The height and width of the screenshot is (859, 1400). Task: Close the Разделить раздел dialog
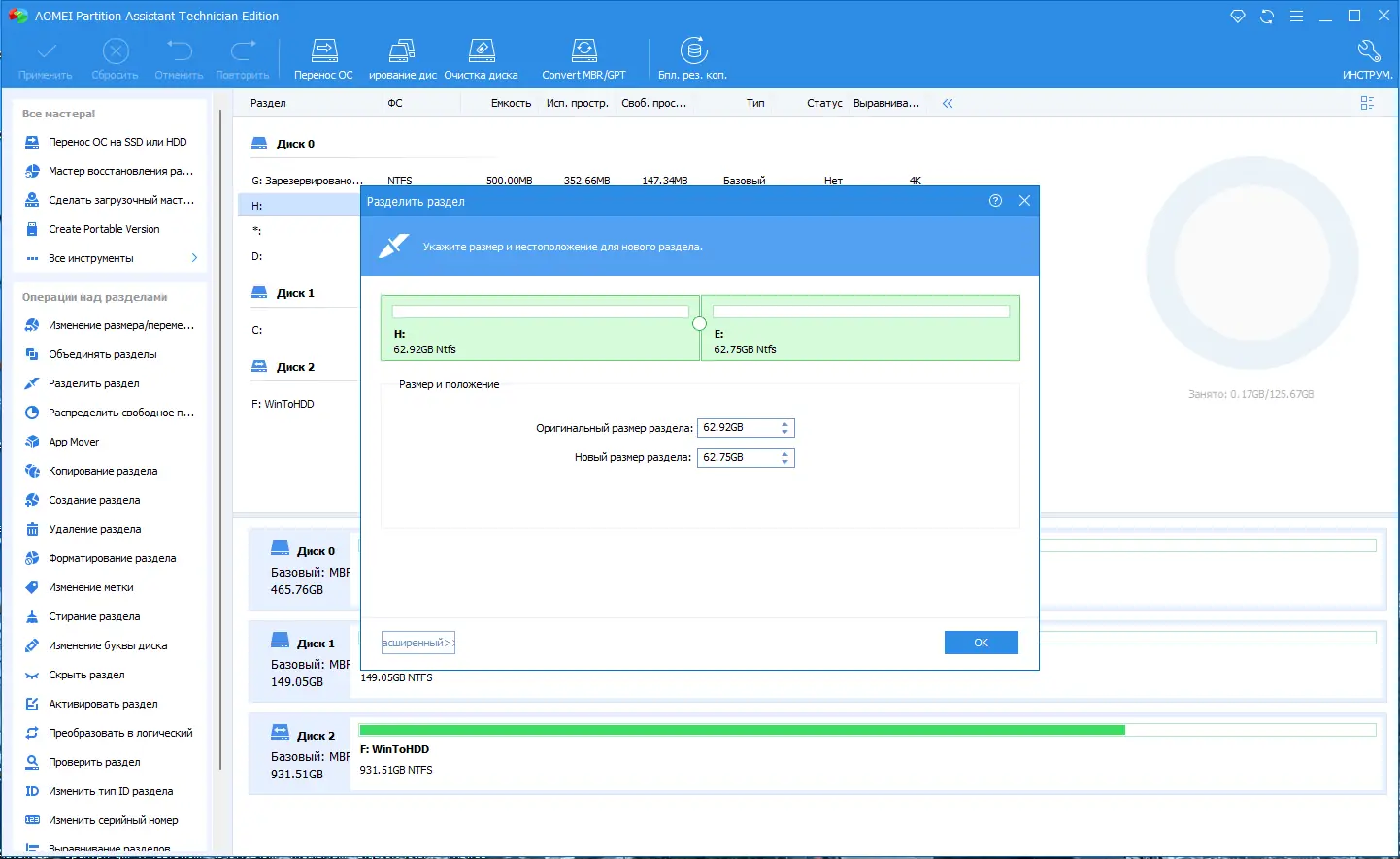tap(1024, 201)
